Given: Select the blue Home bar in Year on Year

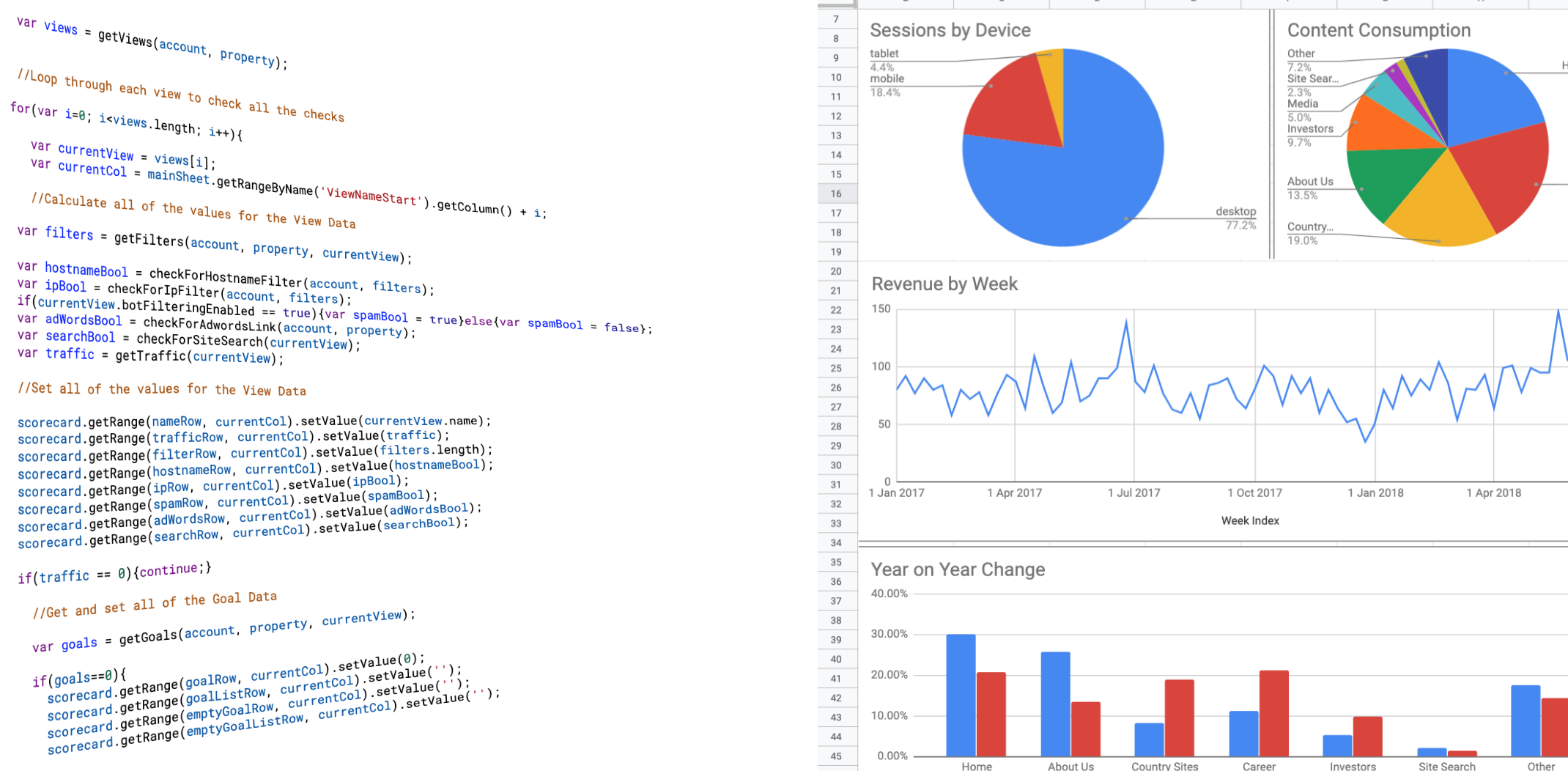Looking at the screenshot, I should (961, 696).
